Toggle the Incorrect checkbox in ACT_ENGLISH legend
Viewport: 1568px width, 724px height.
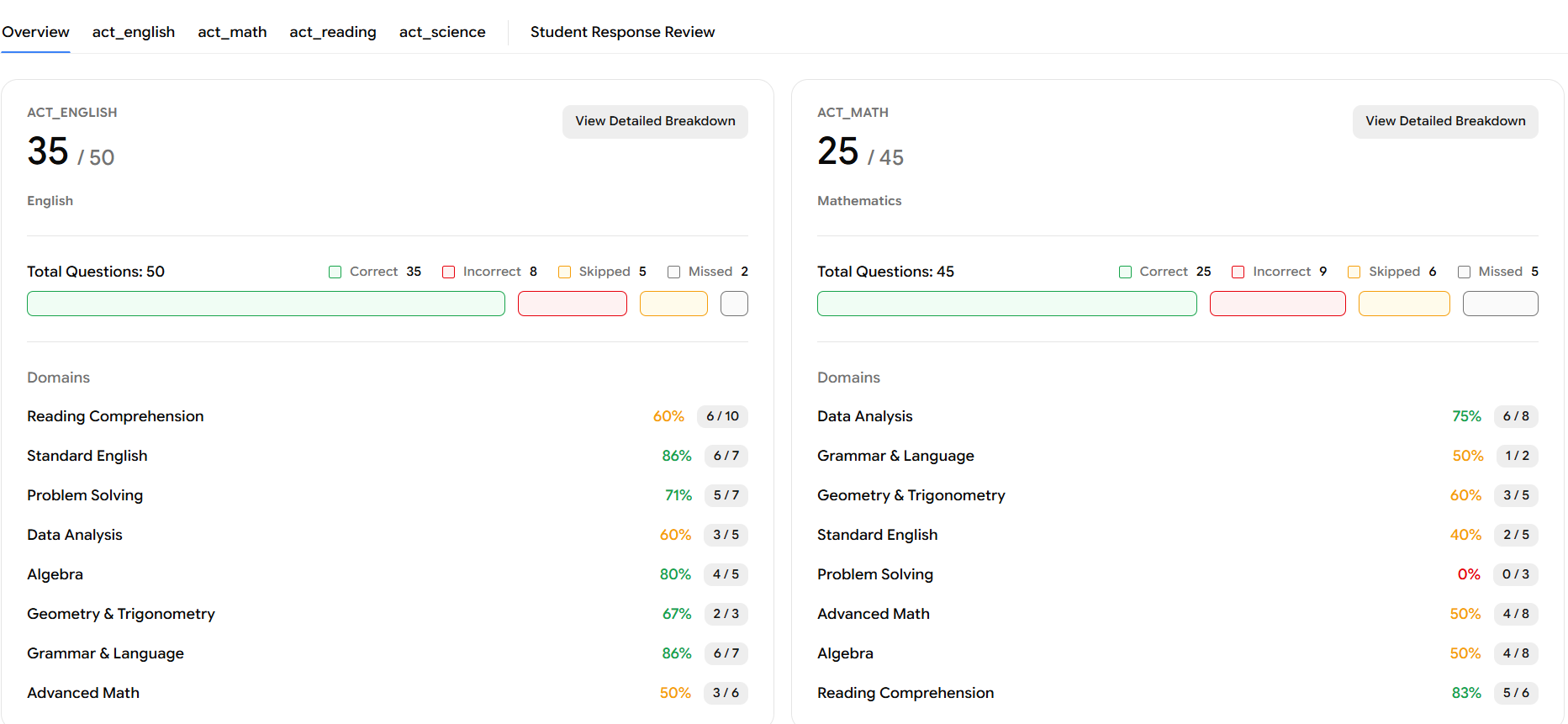[x=448, y=272]
